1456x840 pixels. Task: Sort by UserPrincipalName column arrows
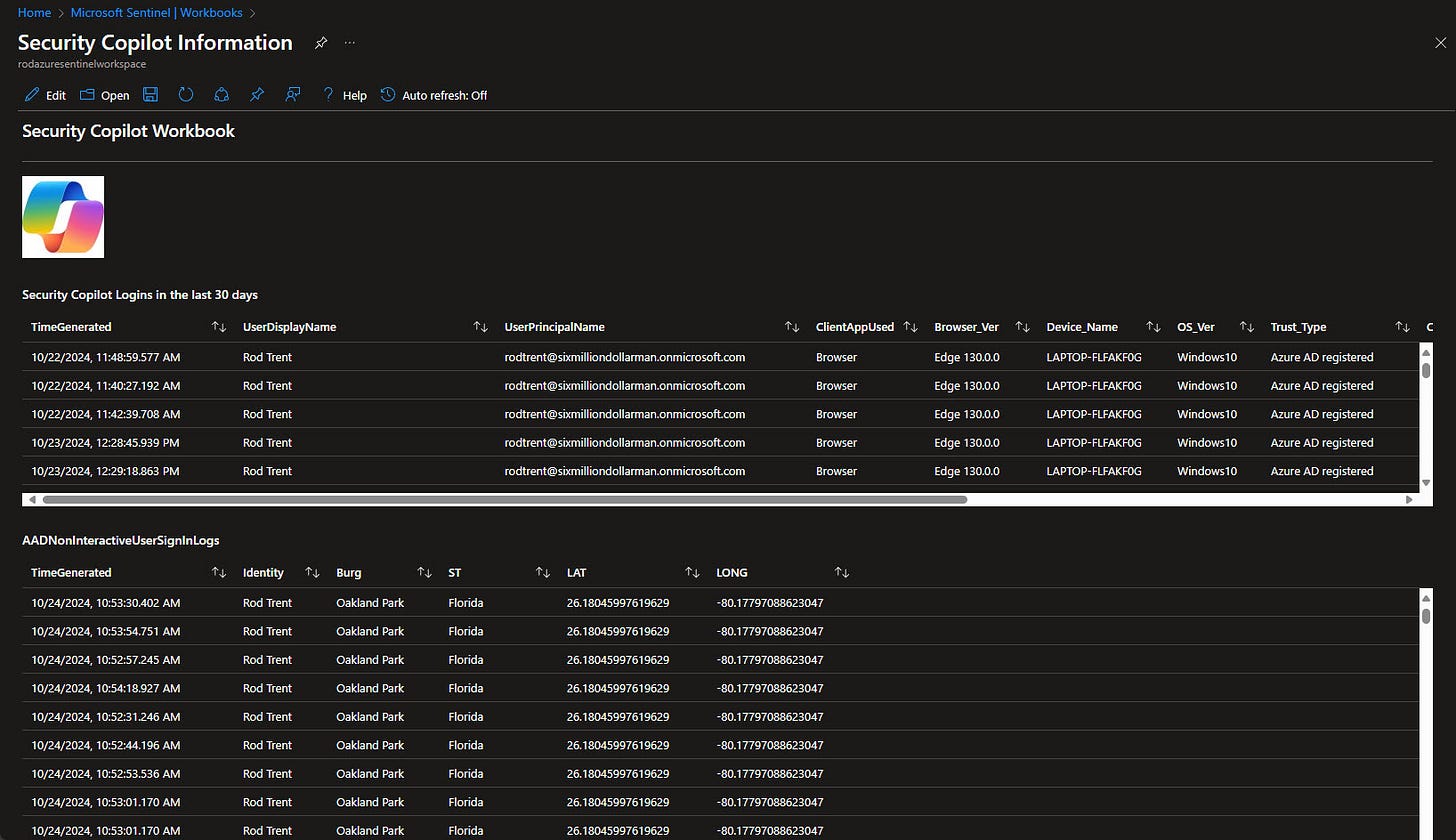tap(792, 327)
